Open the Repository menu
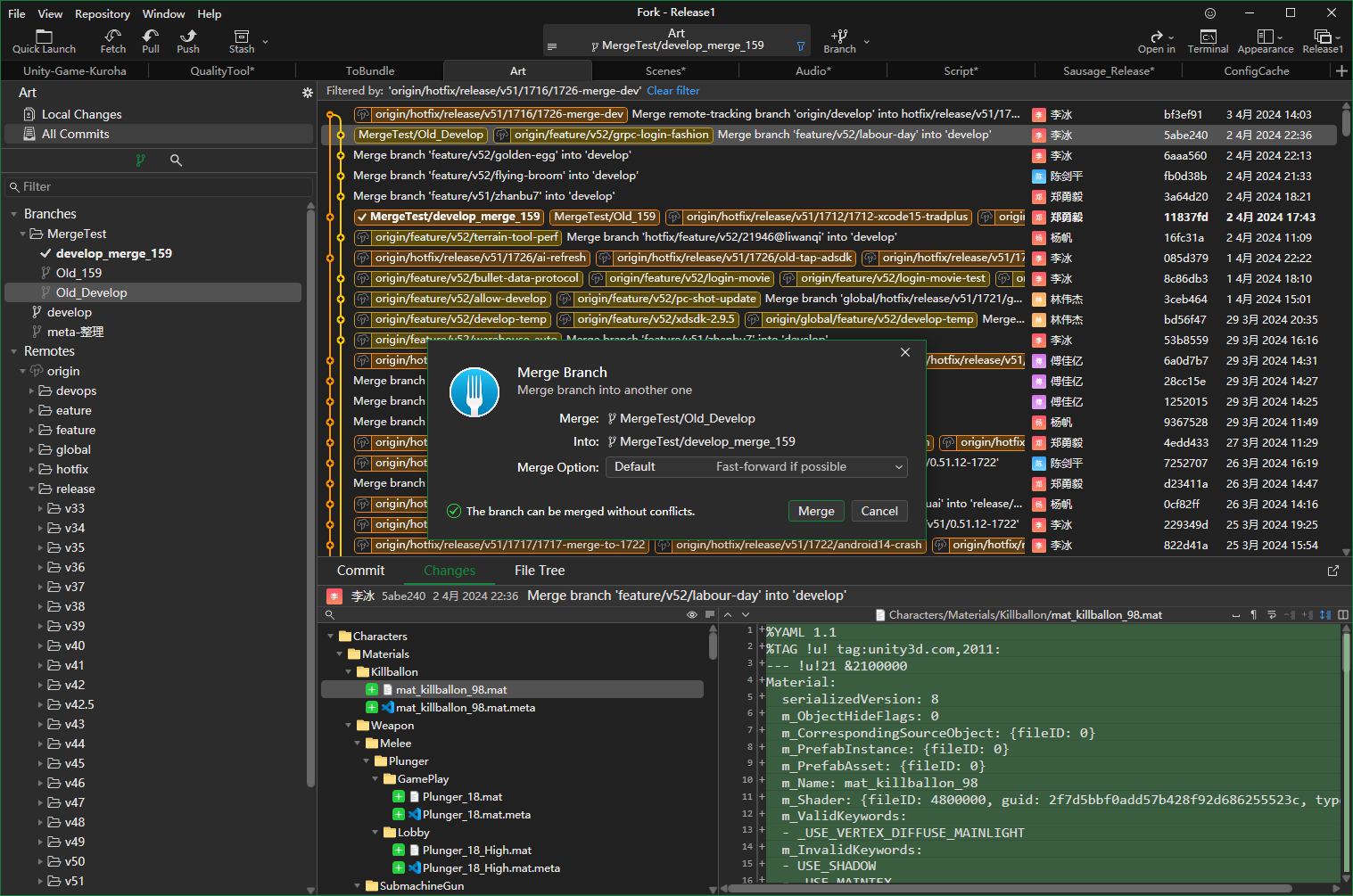The width and height of the screenshot is (1353, 896). pos(102,13)
